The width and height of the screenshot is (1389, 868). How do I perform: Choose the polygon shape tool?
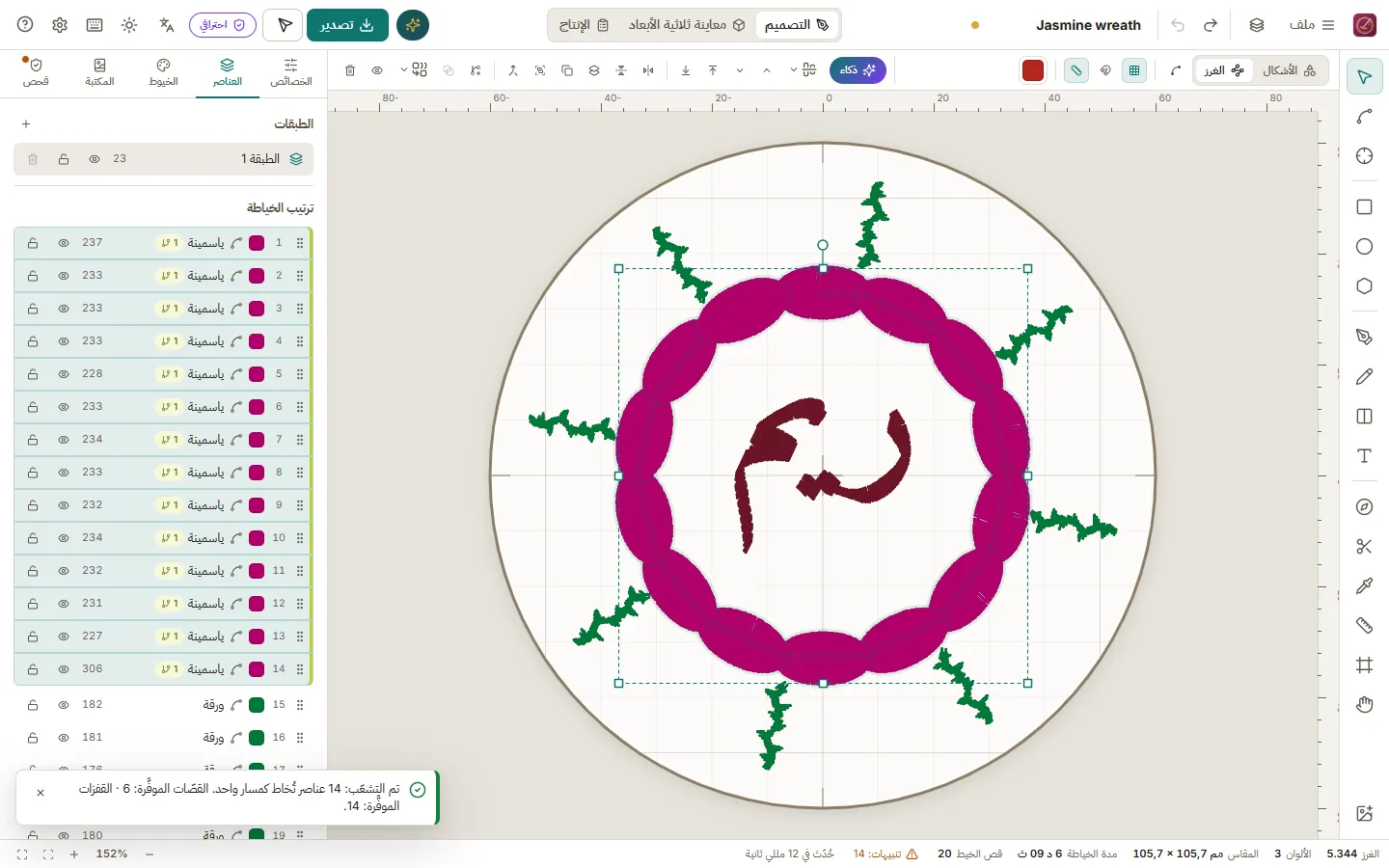(x=1364, y=286)
